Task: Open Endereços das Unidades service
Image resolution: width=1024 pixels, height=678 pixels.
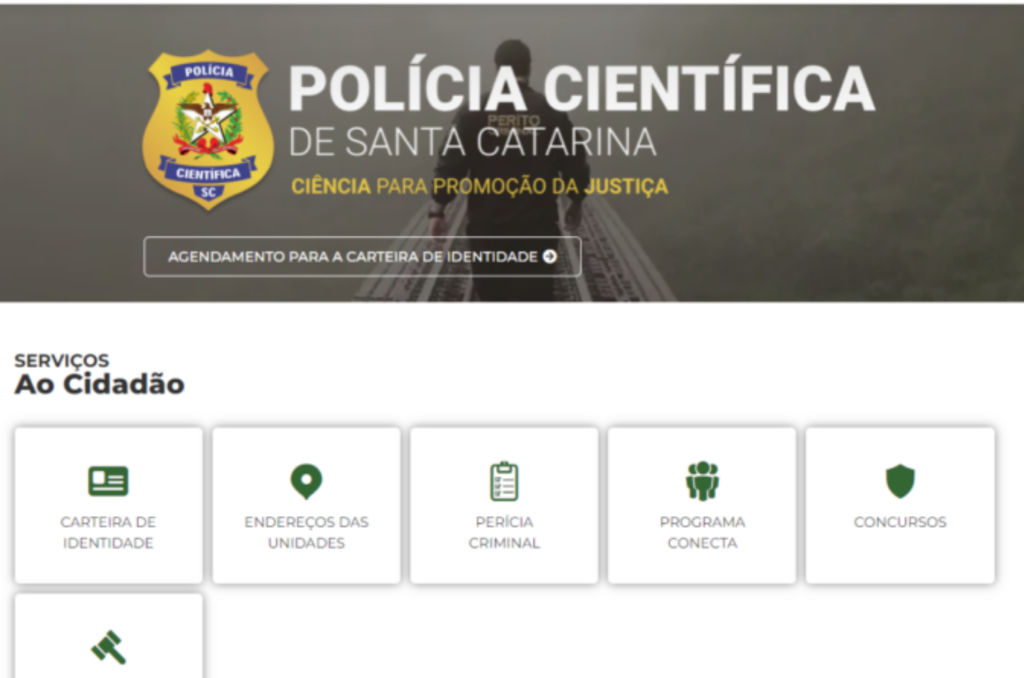Action: coord(306,506)
